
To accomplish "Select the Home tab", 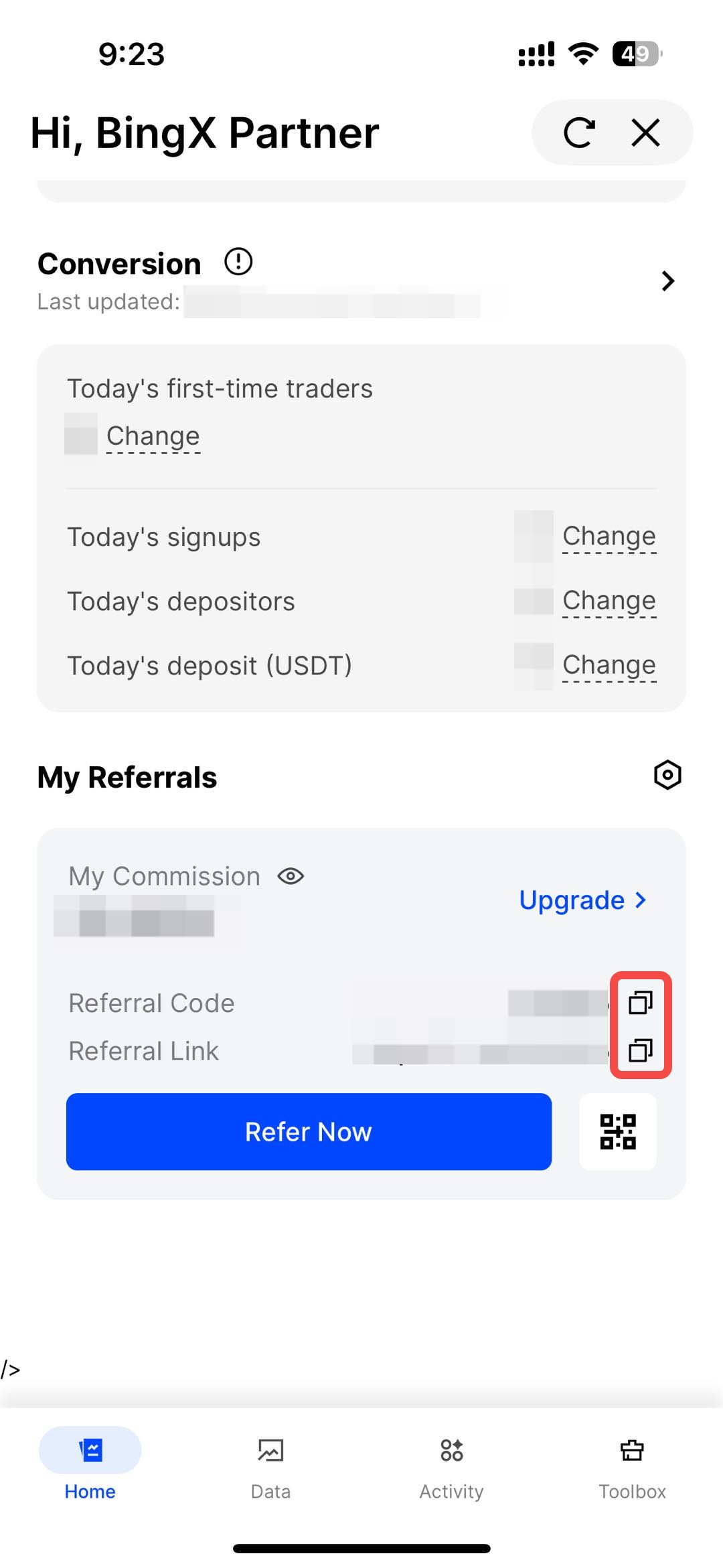I will pyautogui.click(x=90, y=1464).
